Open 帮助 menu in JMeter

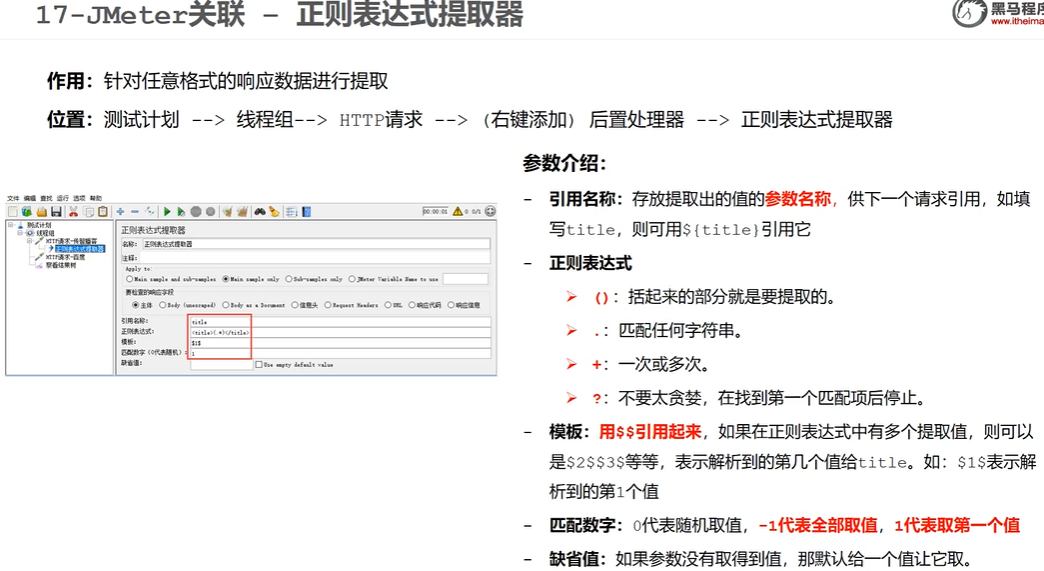(96, 198)
